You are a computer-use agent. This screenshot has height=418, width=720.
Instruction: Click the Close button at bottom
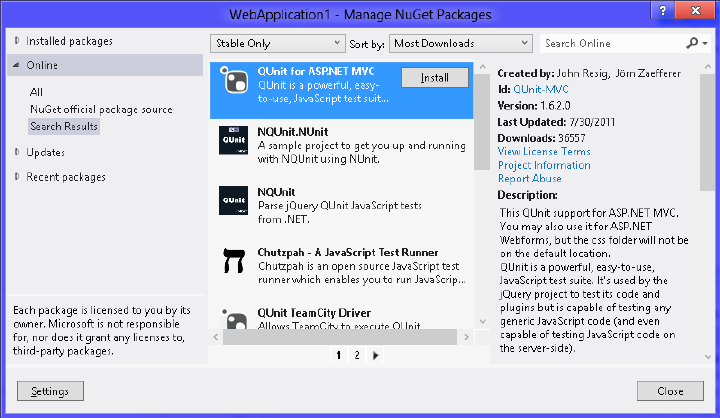point(670,391)
